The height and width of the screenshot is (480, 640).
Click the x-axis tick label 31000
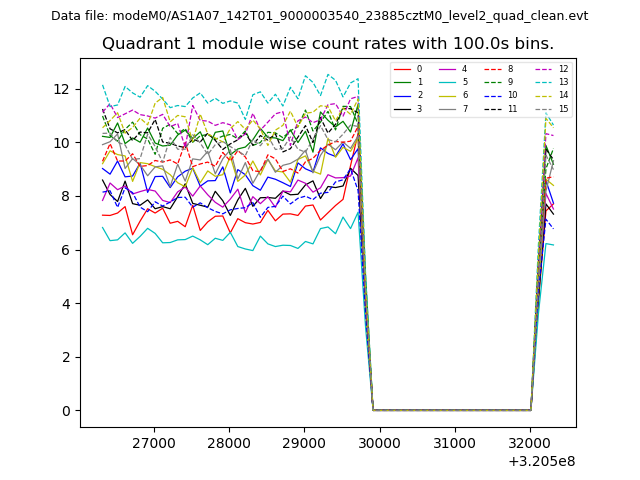point(455,442)
